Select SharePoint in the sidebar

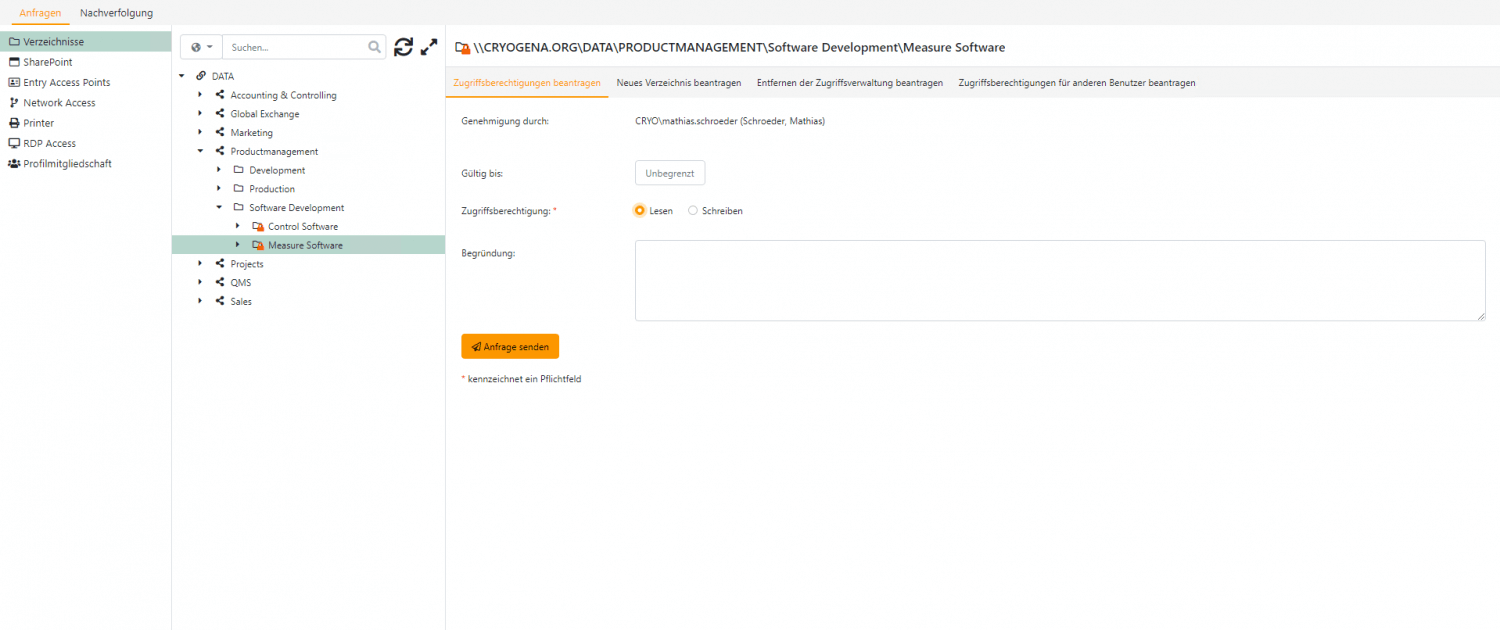[47, 62]
